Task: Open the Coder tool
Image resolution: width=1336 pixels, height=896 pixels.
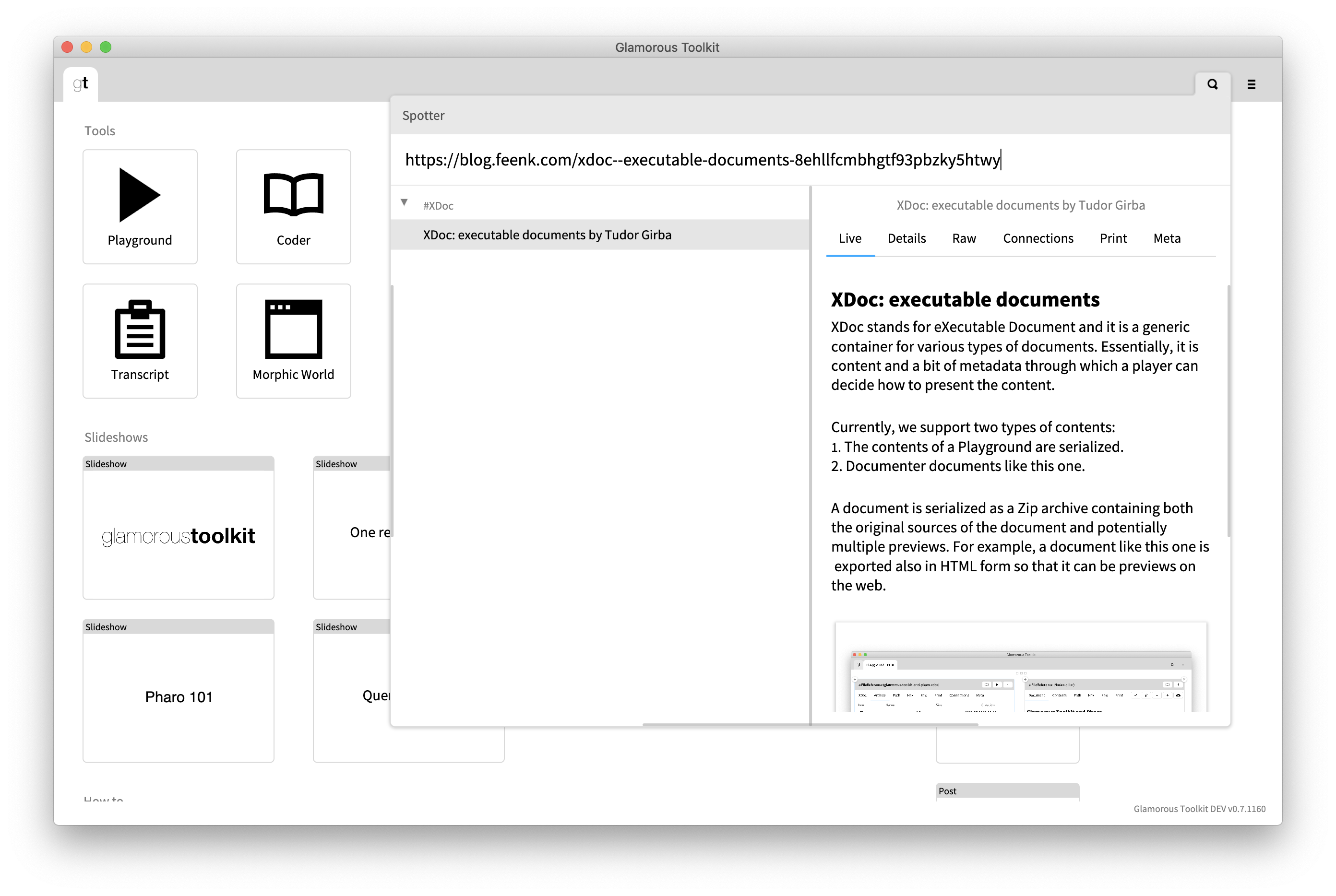Action: tap(293, 207)
